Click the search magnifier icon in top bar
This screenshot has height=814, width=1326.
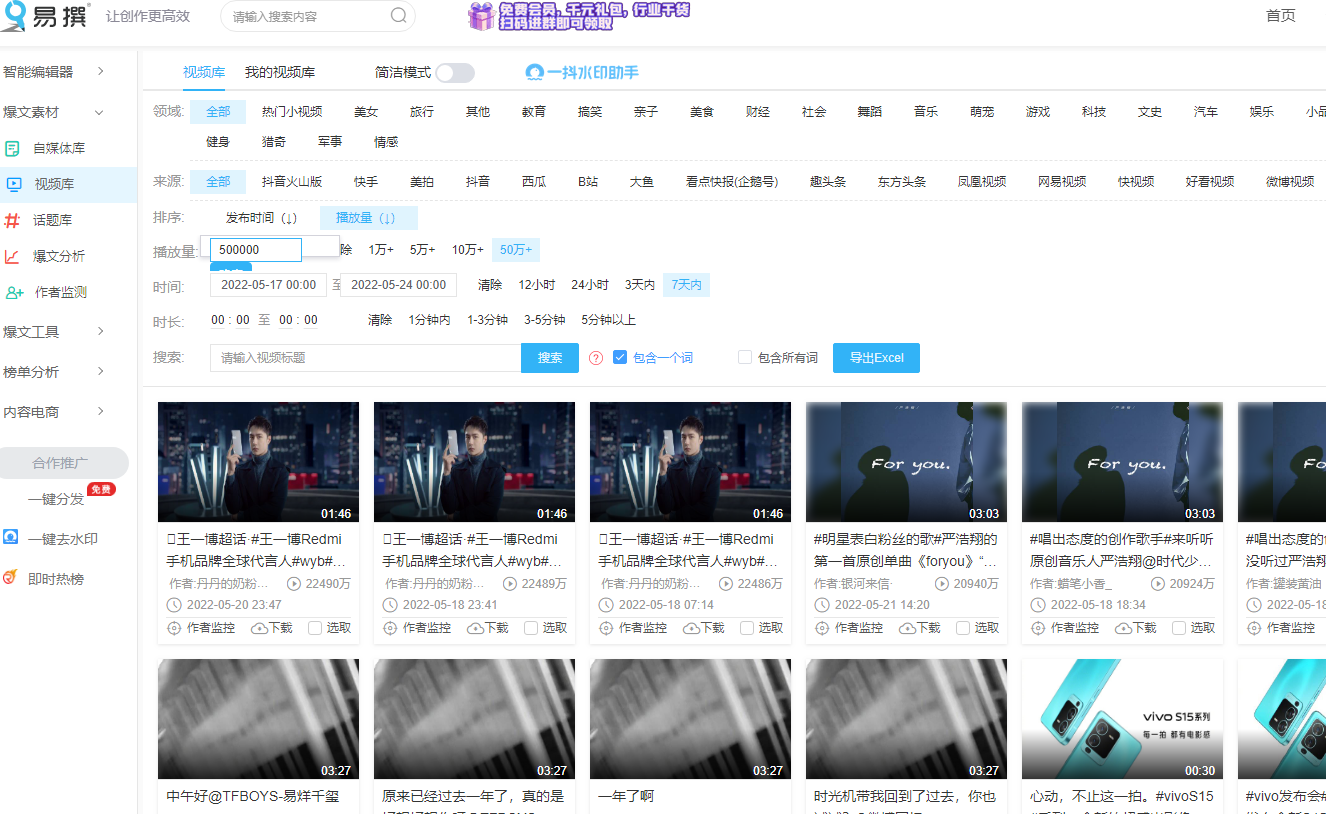point(398,16)
